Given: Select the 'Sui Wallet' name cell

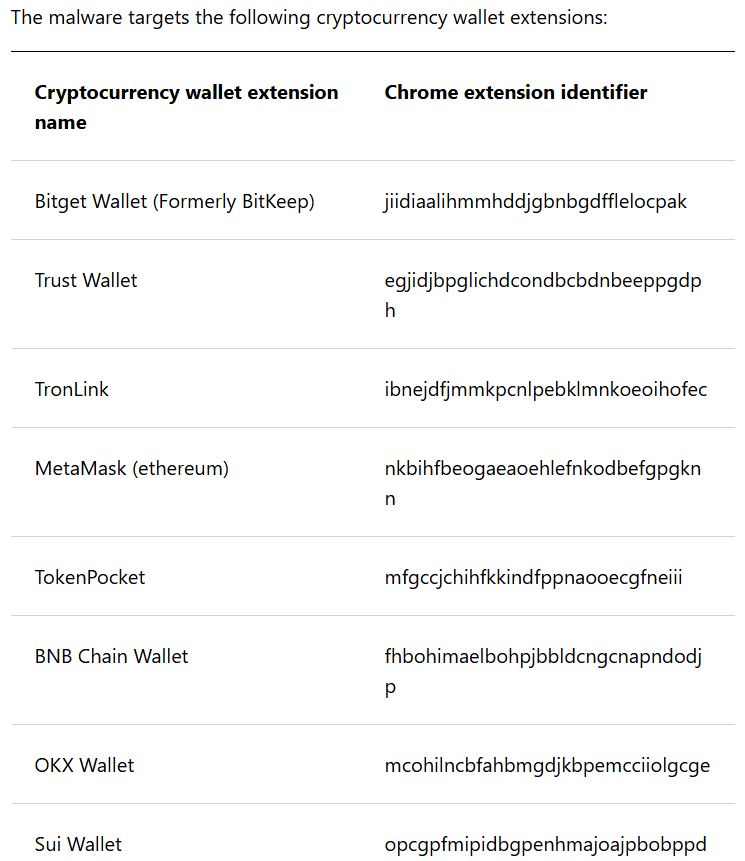Looking at the screenshot, I should [x=78, y=844].
